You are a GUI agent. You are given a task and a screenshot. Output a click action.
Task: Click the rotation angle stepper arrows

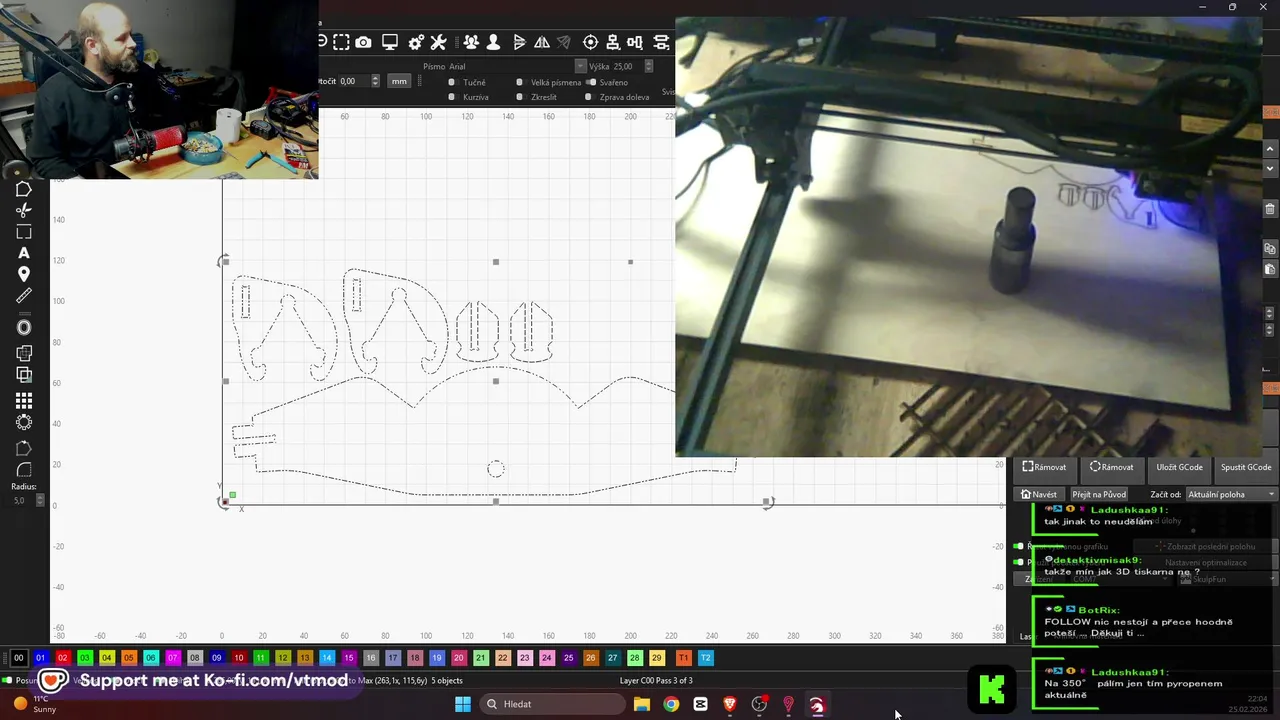point(375,81)
